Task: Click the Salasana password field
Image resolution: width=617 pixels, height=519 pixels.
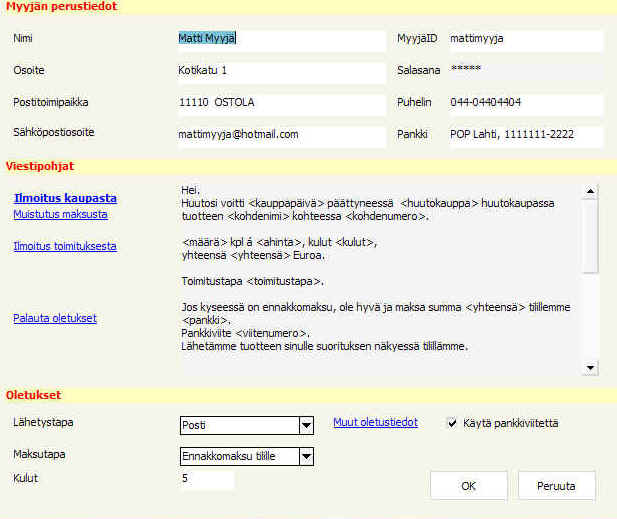Action: [523, 70]
